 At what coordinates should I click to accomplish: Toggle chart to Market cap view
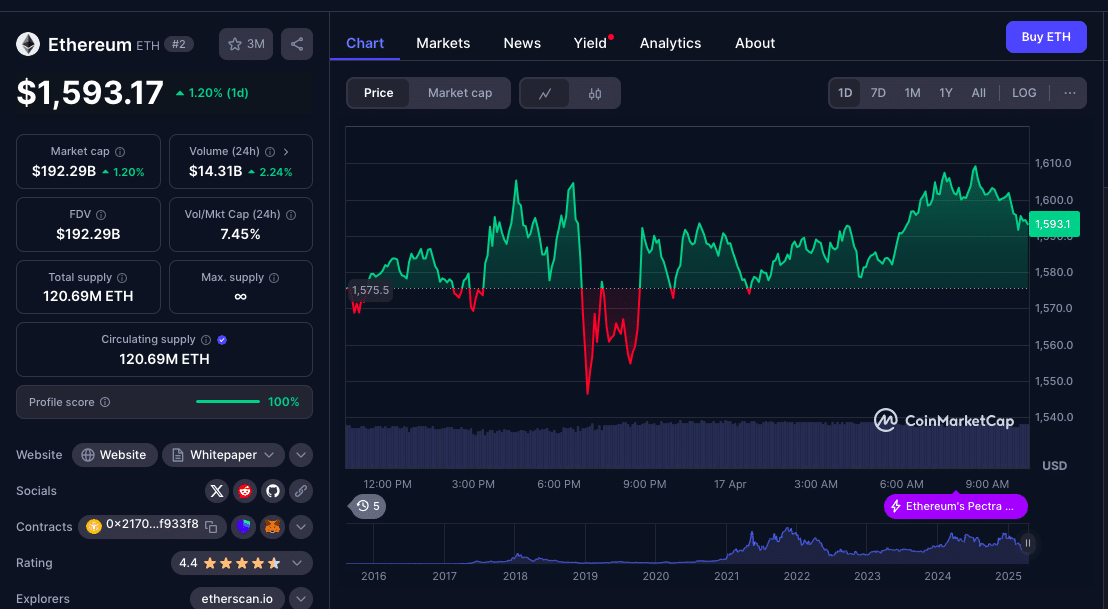point(460,93)
